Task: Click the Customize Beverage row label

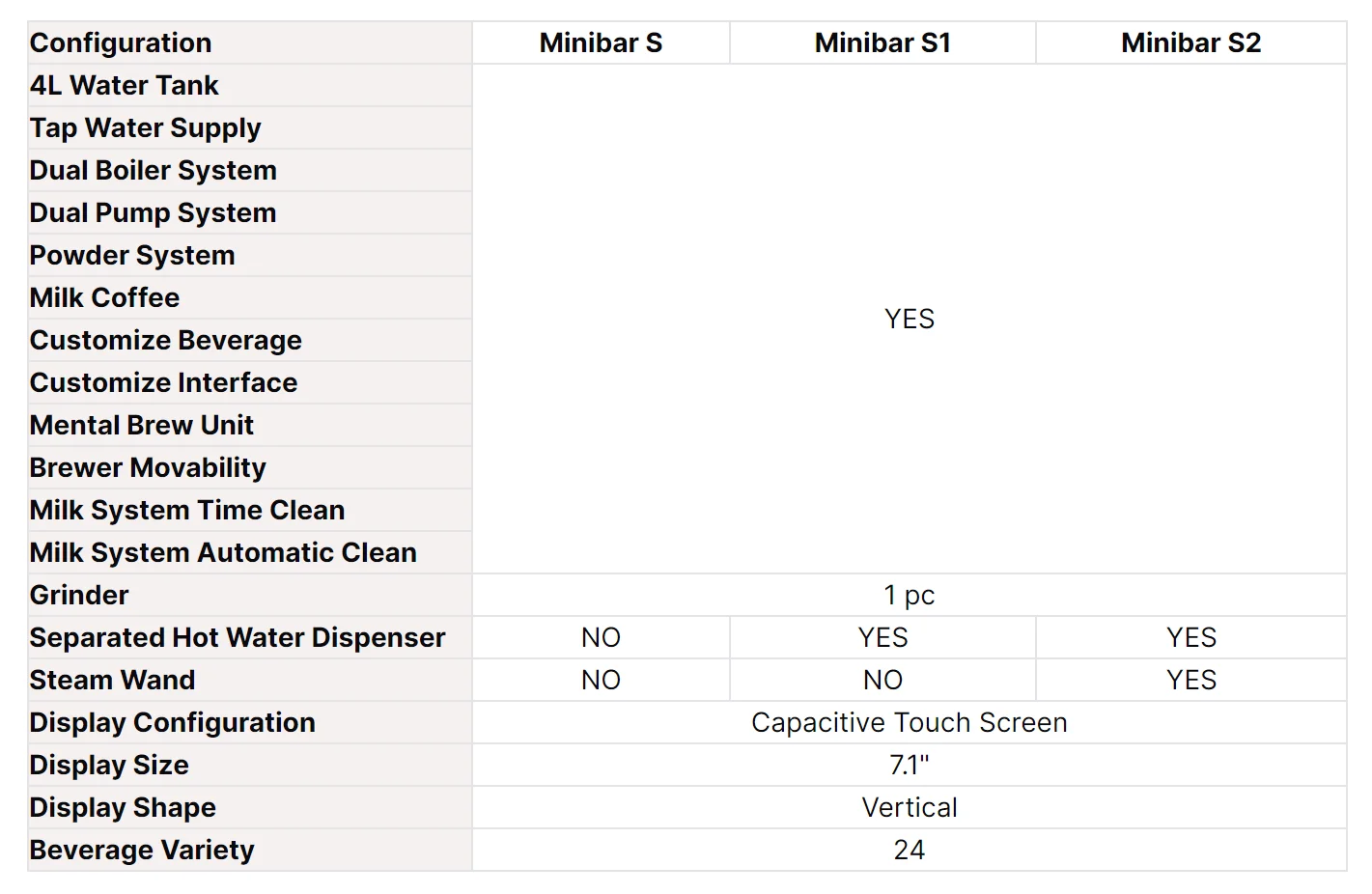Action: tap(166, 341)
